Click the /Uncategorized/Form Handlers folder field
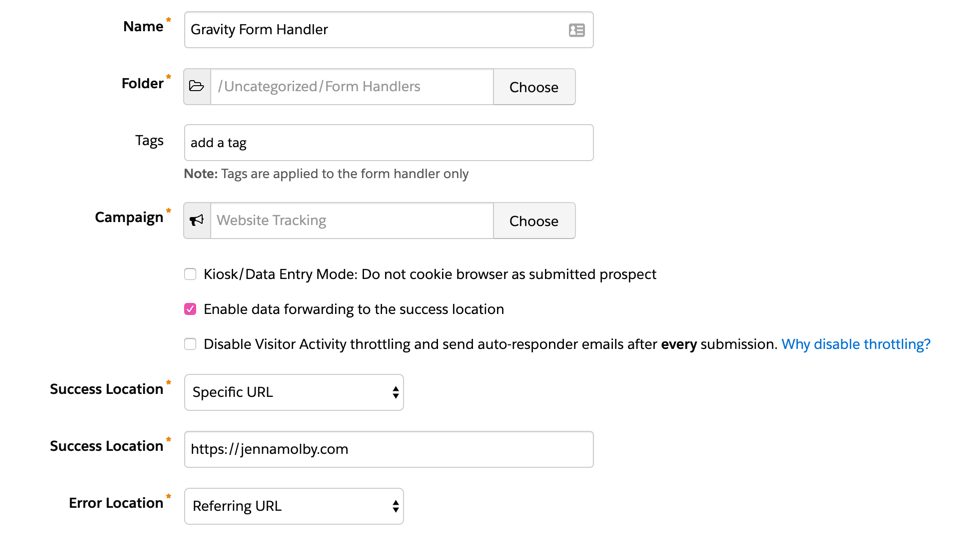The width and height of the screenshot is (973, 539). tap(352, 87)
